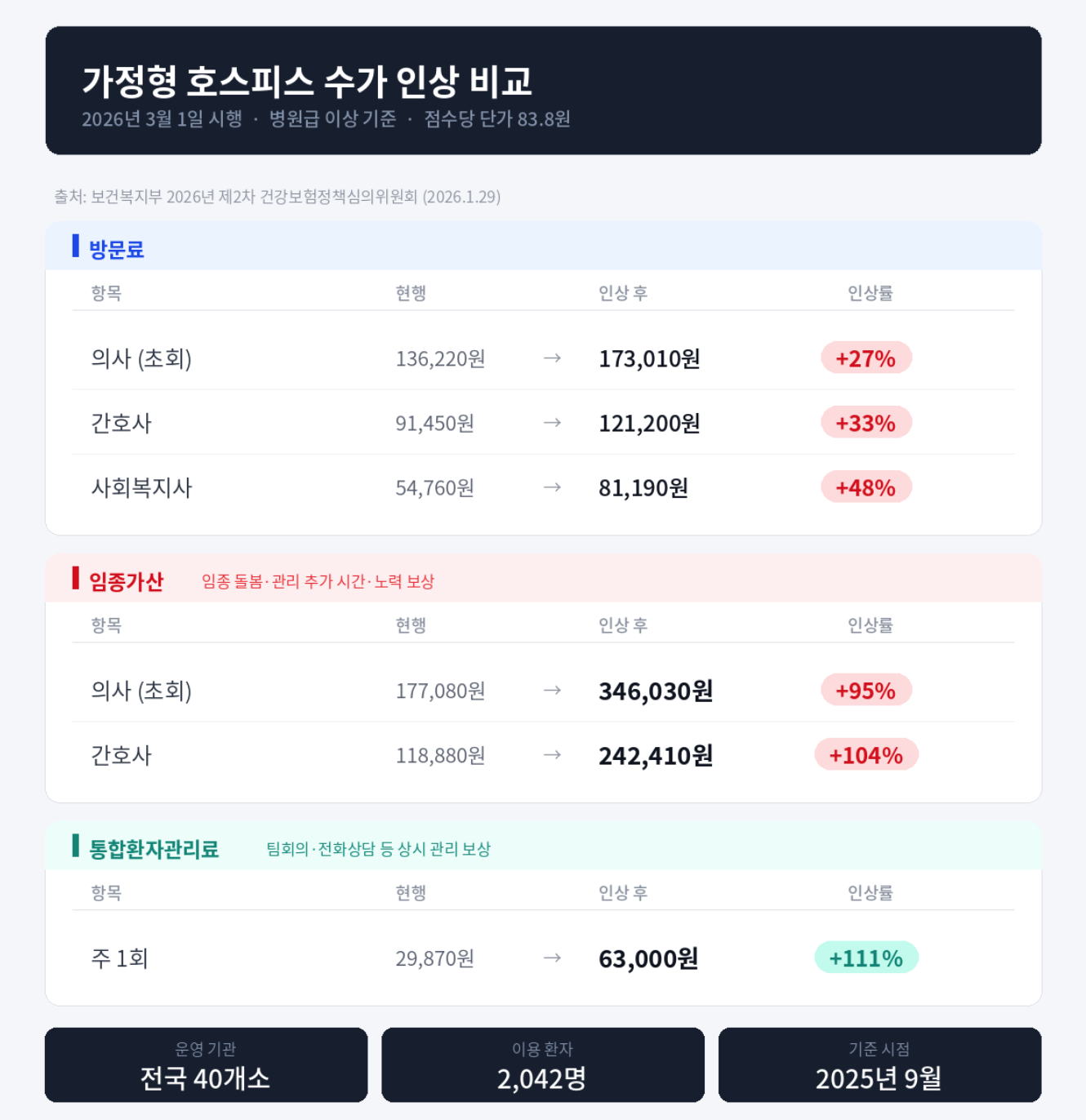
Task: Click the 운영 기관 전국 40개소 card
Action: click(206, 1065)
